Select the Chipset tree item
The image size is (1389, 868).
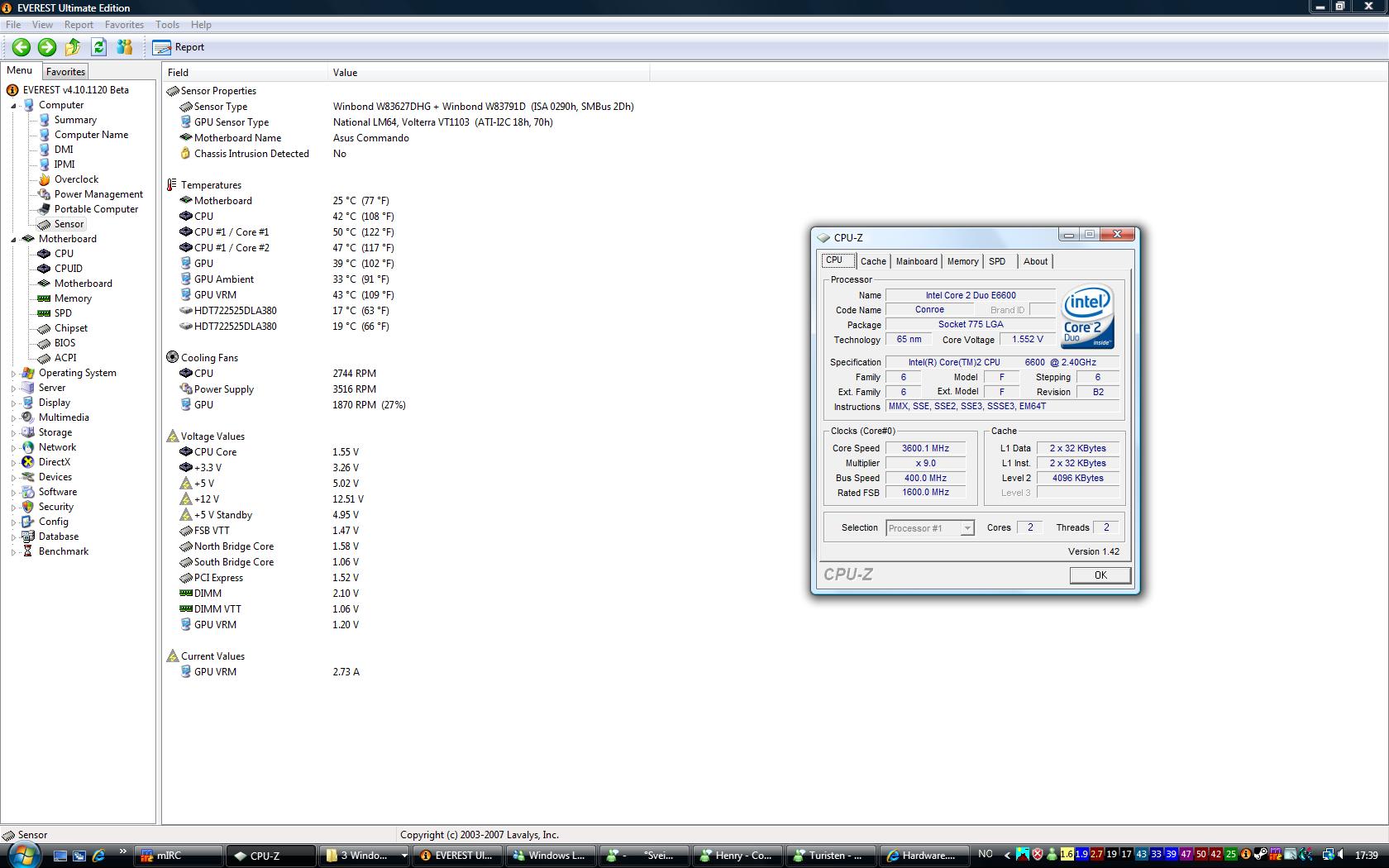pyautogui.click(x=70, y=328)
